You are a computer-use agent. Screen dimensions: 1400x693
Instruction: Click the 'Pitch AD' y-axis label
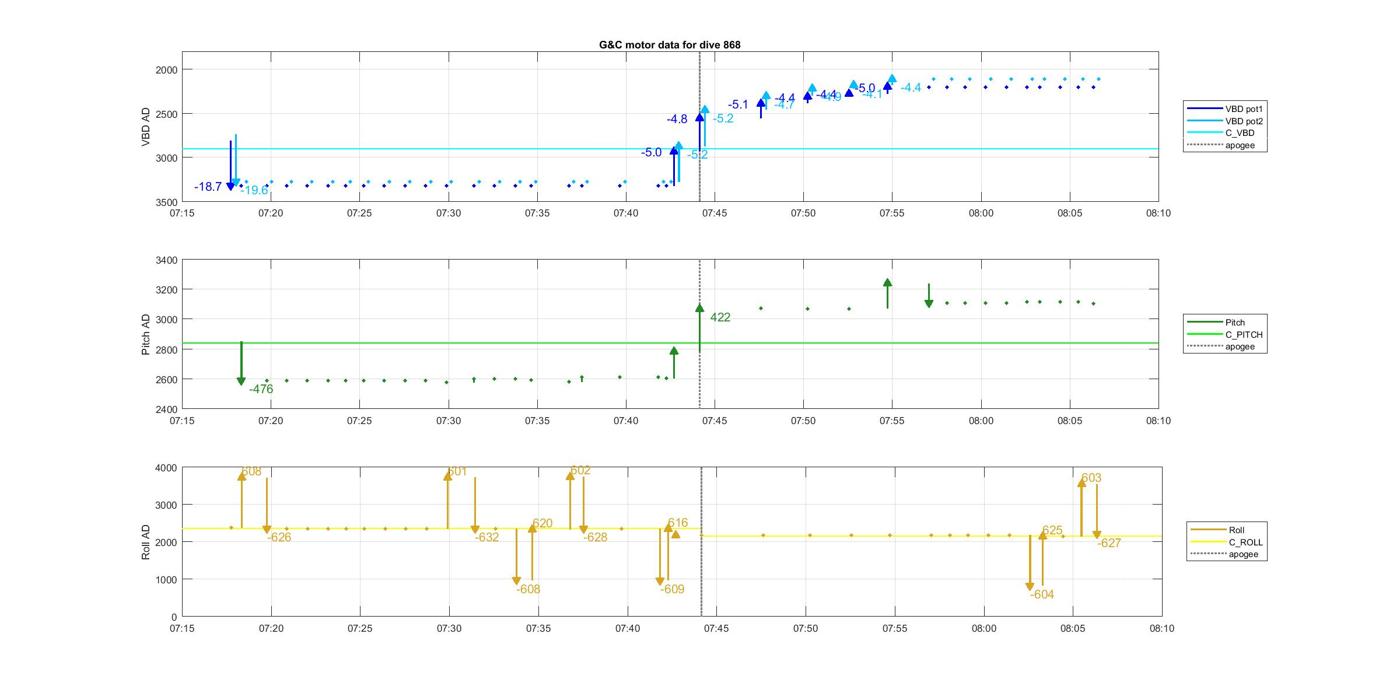coord(146,335)
